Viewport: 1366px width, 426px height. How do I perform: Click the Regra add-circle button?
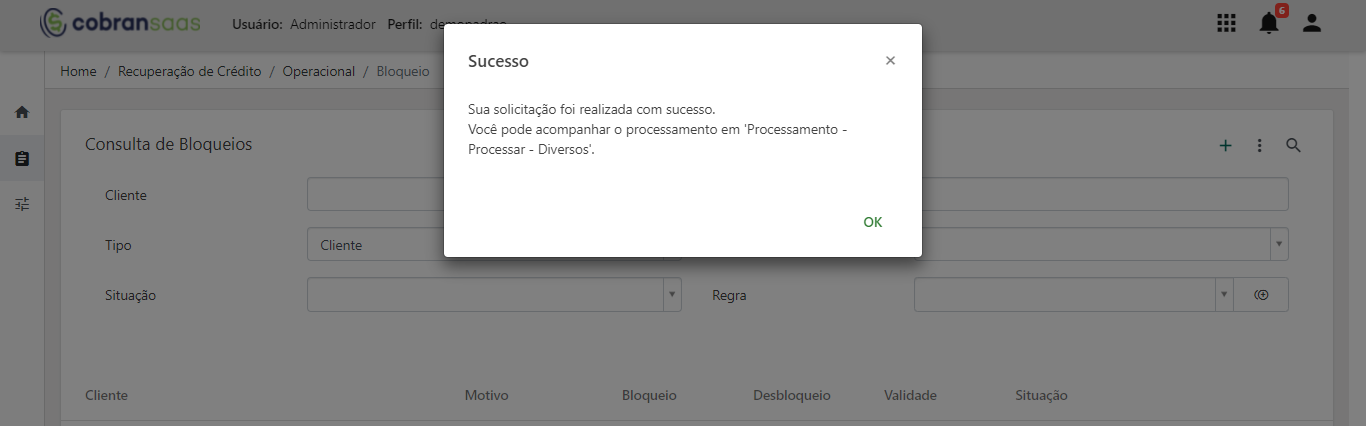point(1261,295)
